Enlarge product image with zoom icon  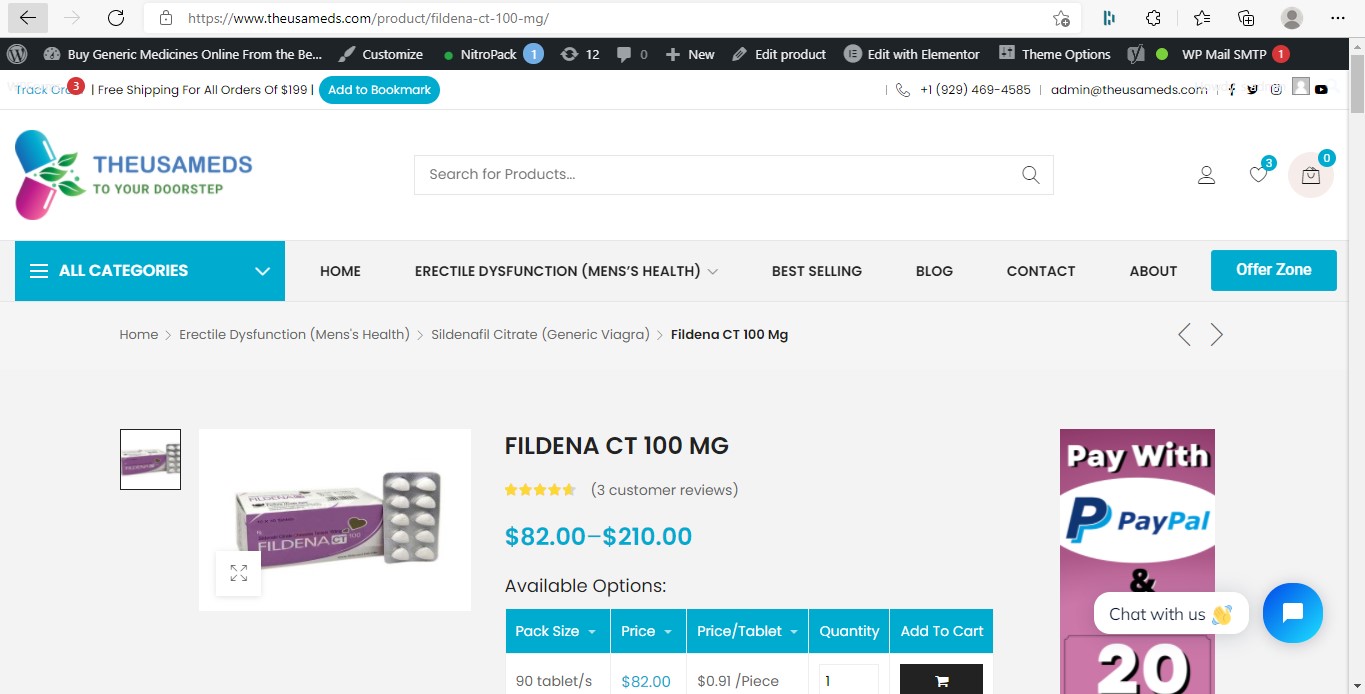[x=238, y=573]
